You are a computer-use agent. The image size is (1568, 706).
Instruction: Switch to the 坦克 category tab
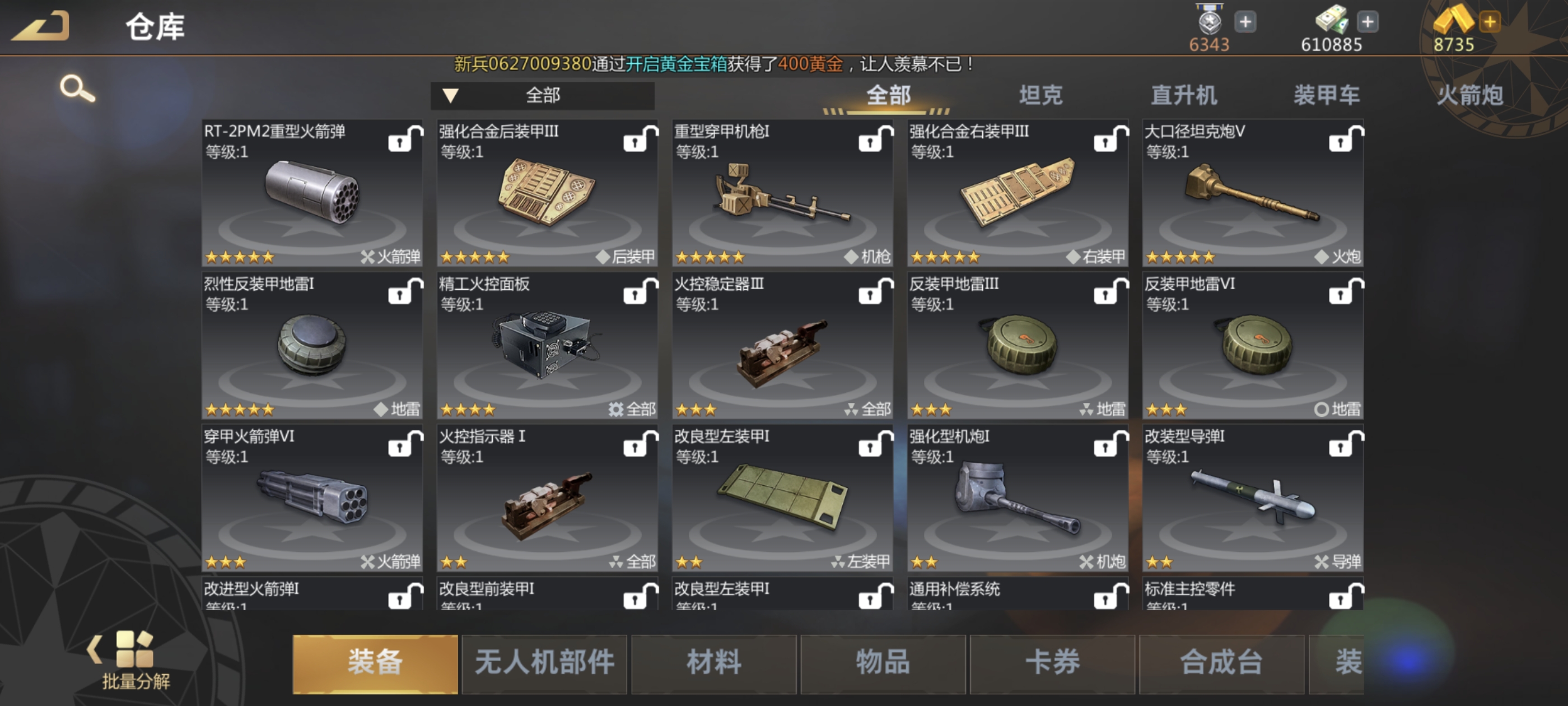[1041, 95]
